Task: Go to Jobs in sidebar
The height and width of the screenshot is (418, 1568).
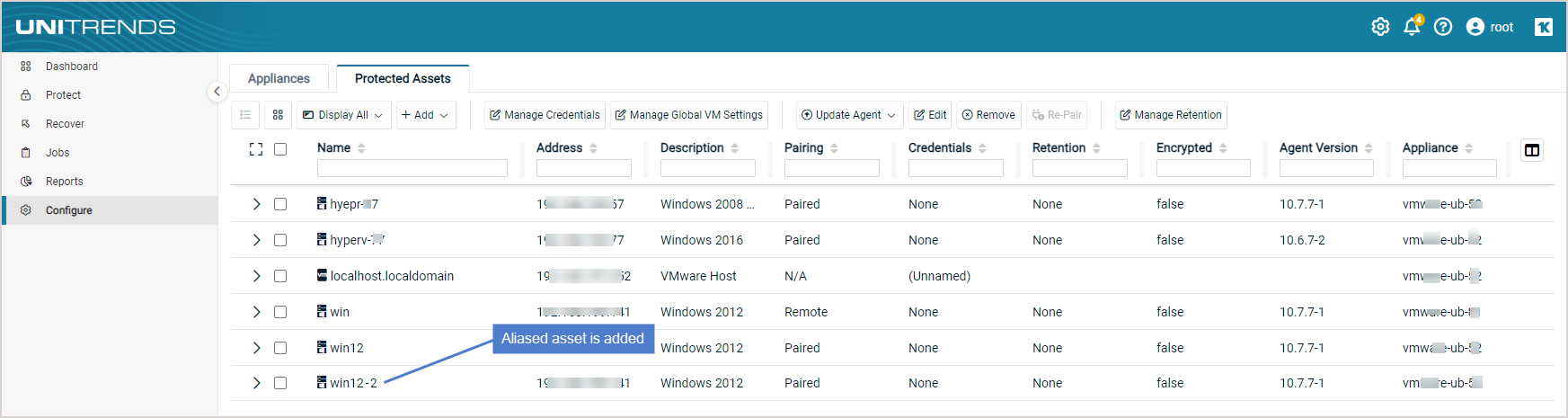Action: click(x=110, y=153)
